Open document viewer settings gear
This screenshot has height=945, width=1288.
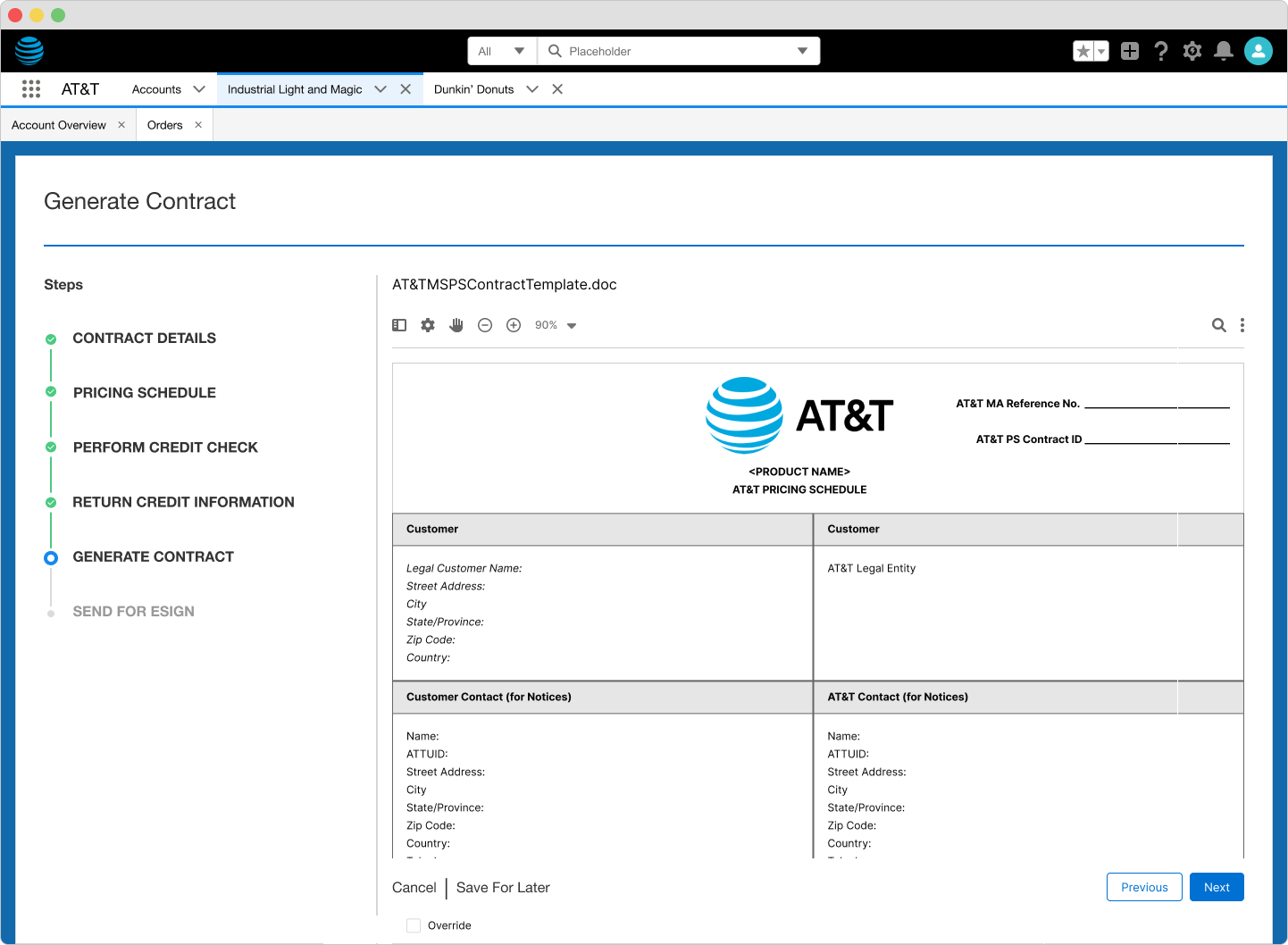point(428,325)
